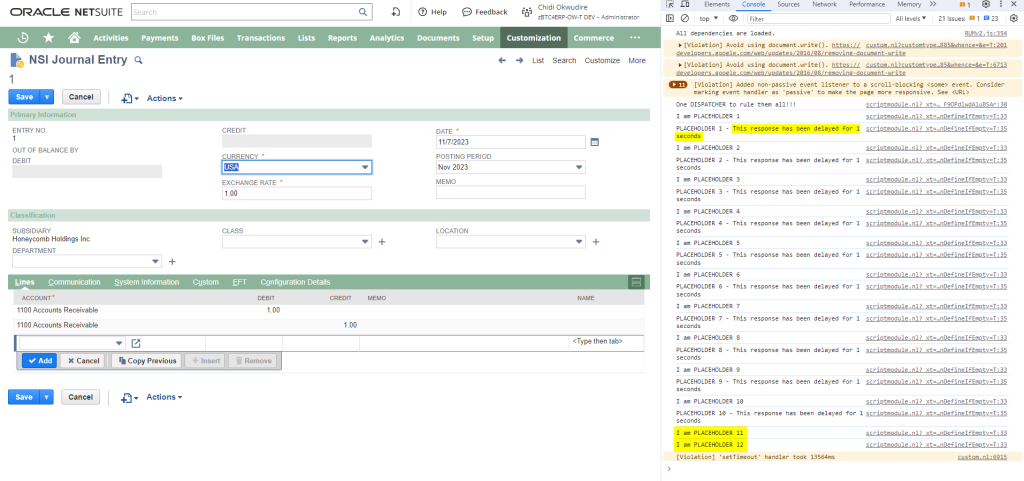
Task: Click the global search magnifier icon
Action: pos(363,12)
